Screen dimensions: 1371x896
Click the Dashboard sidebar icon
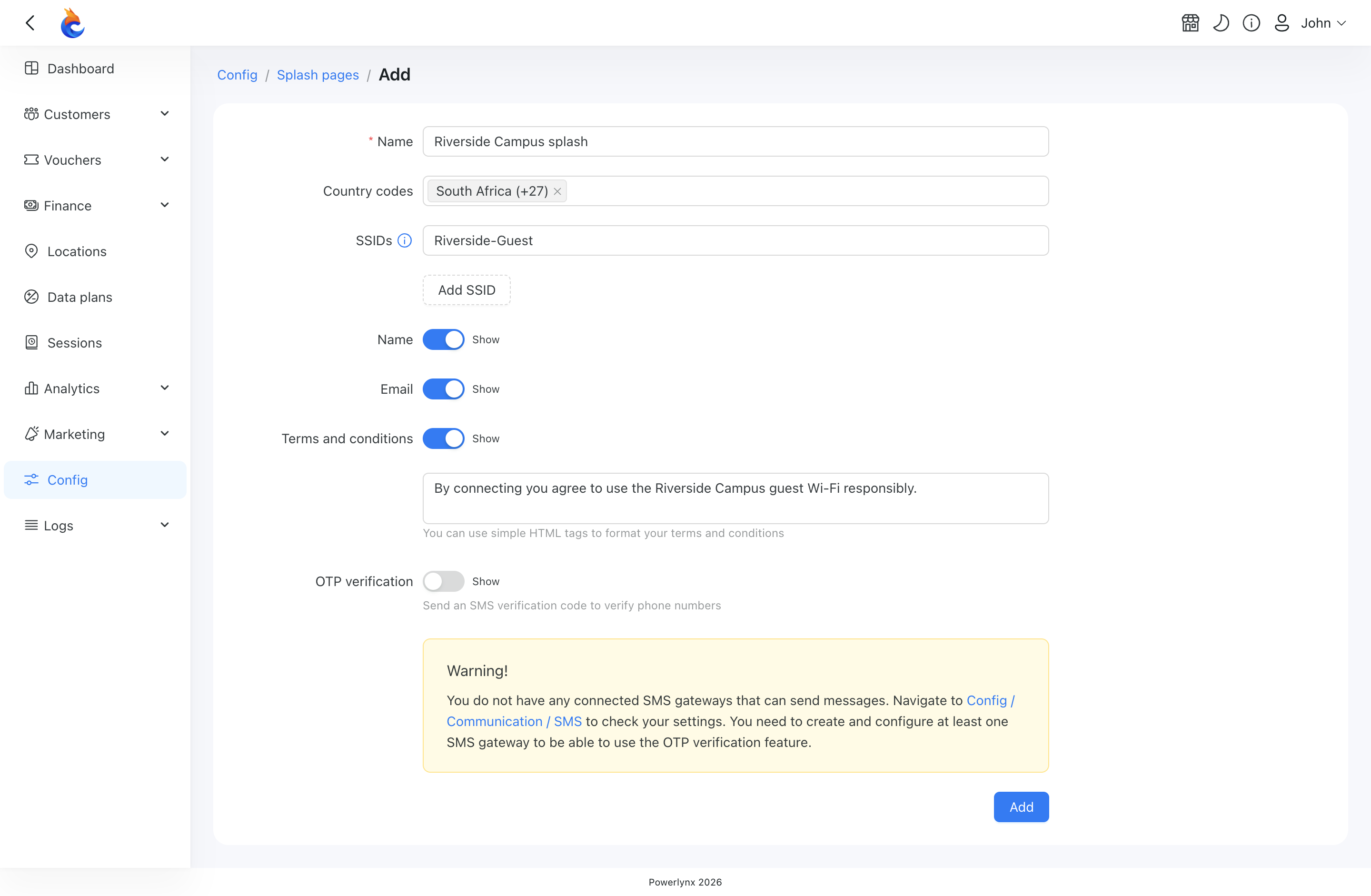click(32, 68)
